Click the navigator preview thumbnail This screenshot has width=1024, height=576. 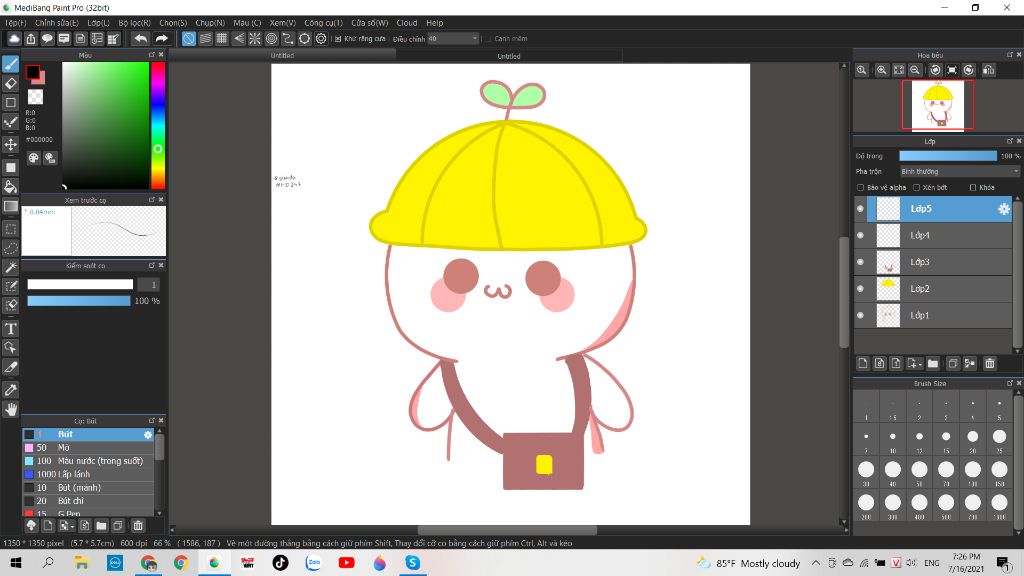(938, 105)
